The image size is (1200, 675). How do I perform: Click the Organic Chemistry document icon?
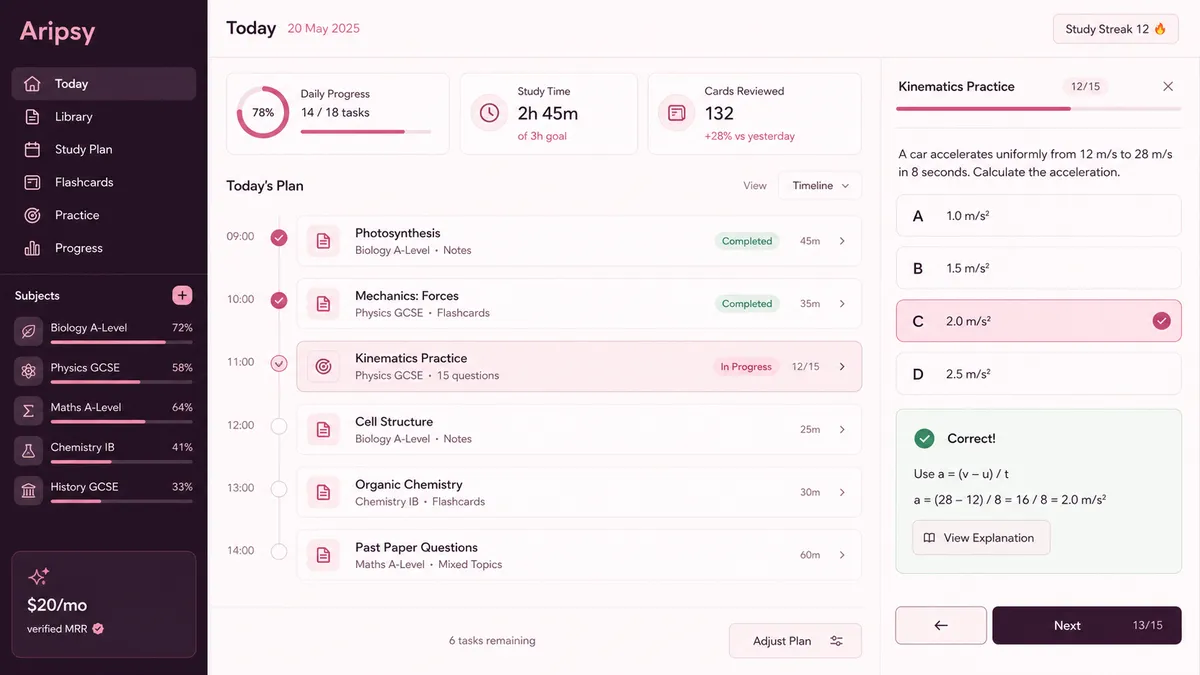323,492
